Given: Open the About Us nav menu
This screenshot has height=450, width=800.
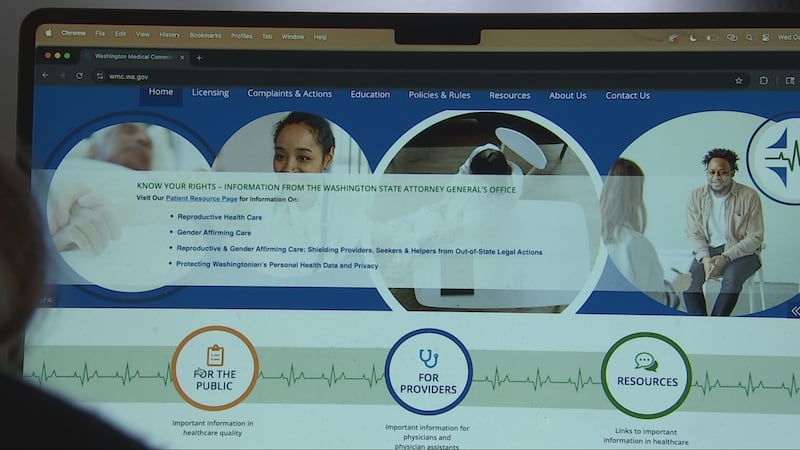Looking at the screenshot, I should 567,95.
